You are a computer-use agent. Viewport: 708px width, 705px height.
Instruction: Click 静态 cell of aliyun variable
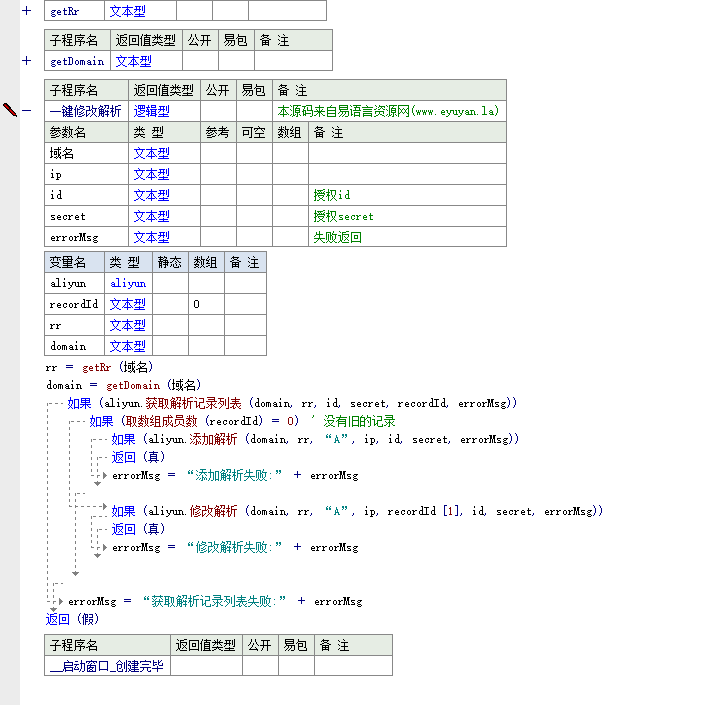(170, 283)
